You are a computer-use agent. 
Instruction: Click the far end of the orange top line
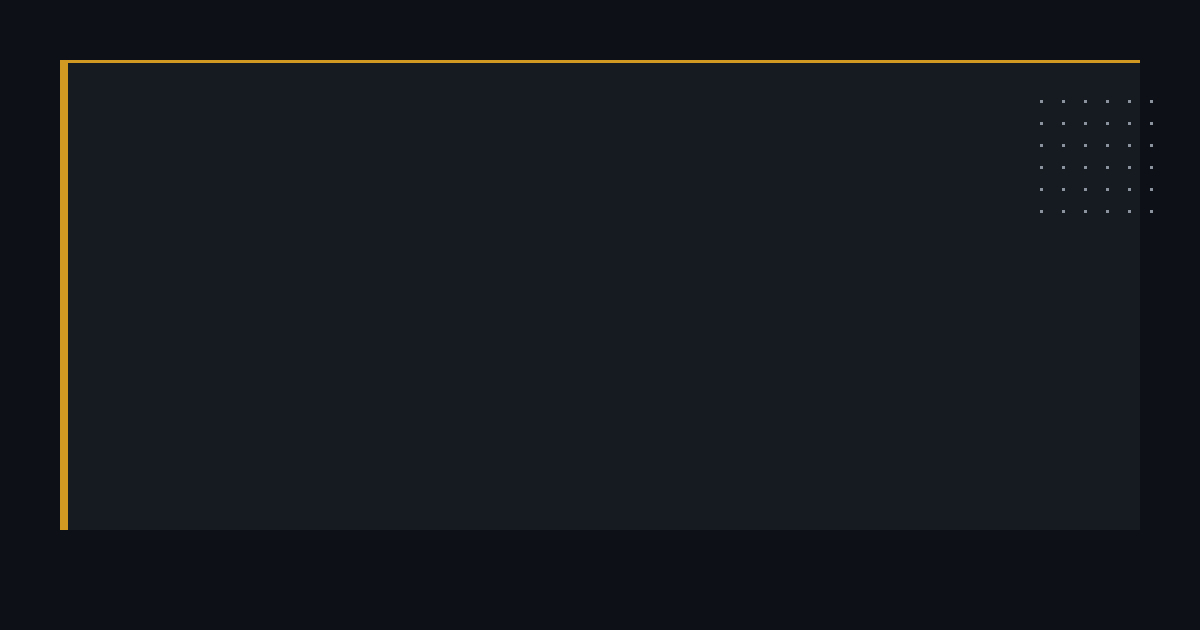(1136, 61)
